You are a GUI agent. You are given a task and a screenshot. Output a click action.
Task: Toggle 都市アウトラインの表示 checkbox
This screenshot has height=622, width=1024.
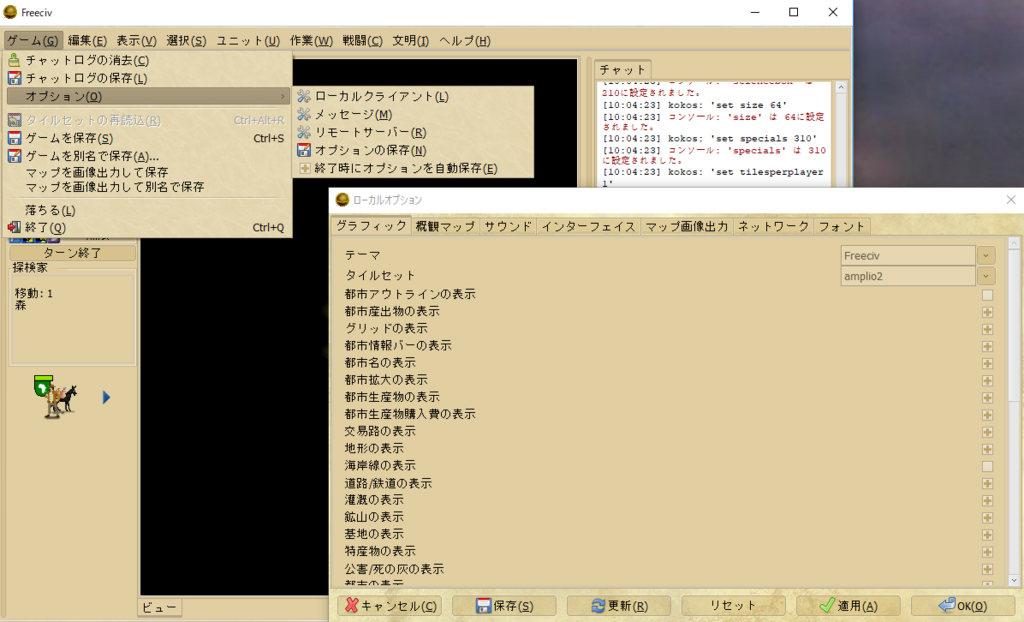(x=987, y=295)
